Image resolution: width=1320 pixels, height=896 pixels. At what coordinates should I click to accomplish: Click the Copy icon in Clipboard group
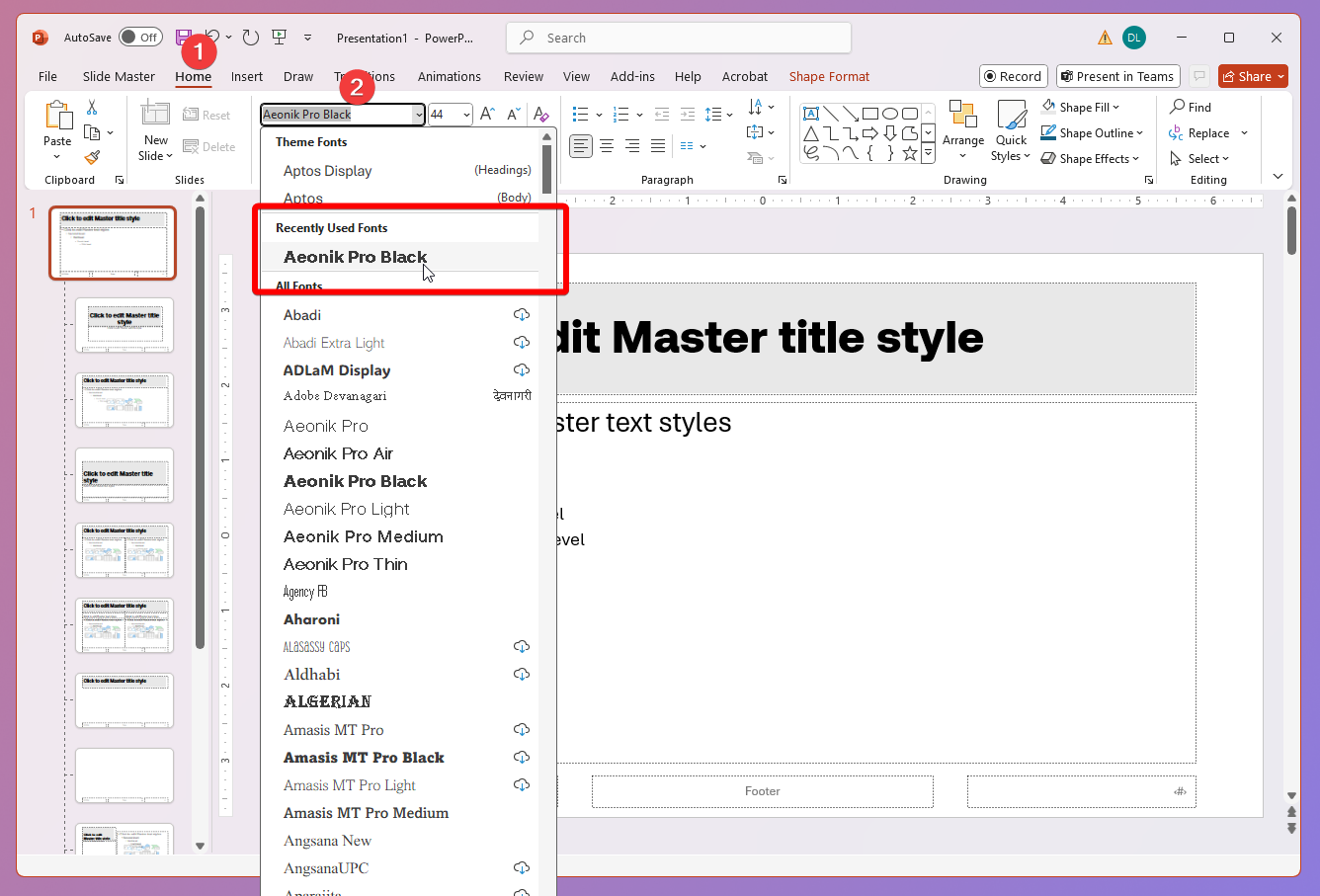tap(92, 132)
